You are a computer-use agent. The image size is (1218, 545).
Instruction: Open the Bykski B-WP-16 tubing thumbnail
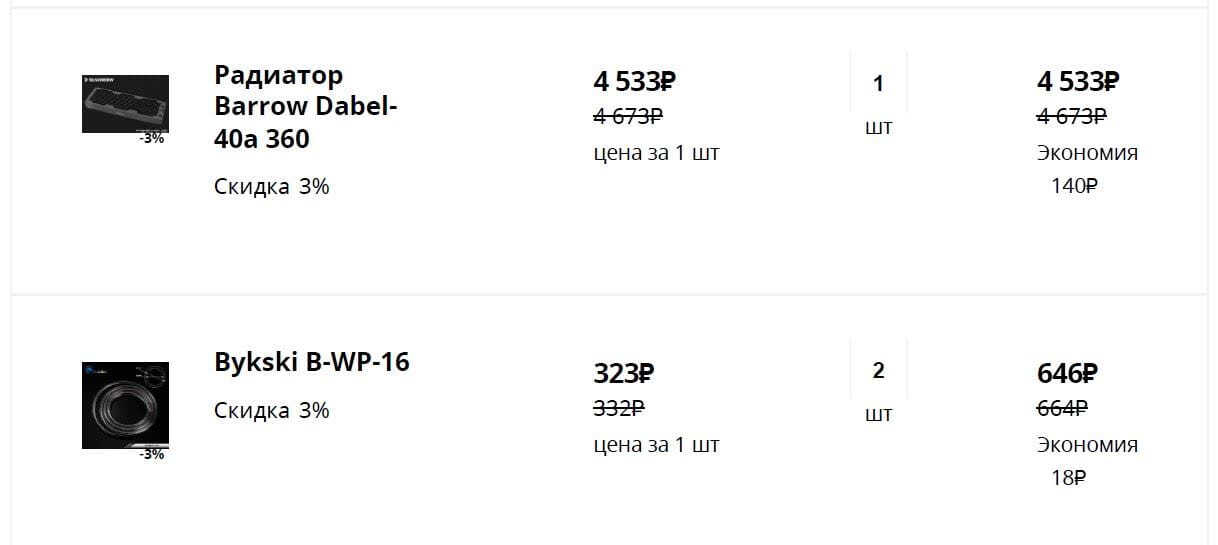tap(125, 404)
